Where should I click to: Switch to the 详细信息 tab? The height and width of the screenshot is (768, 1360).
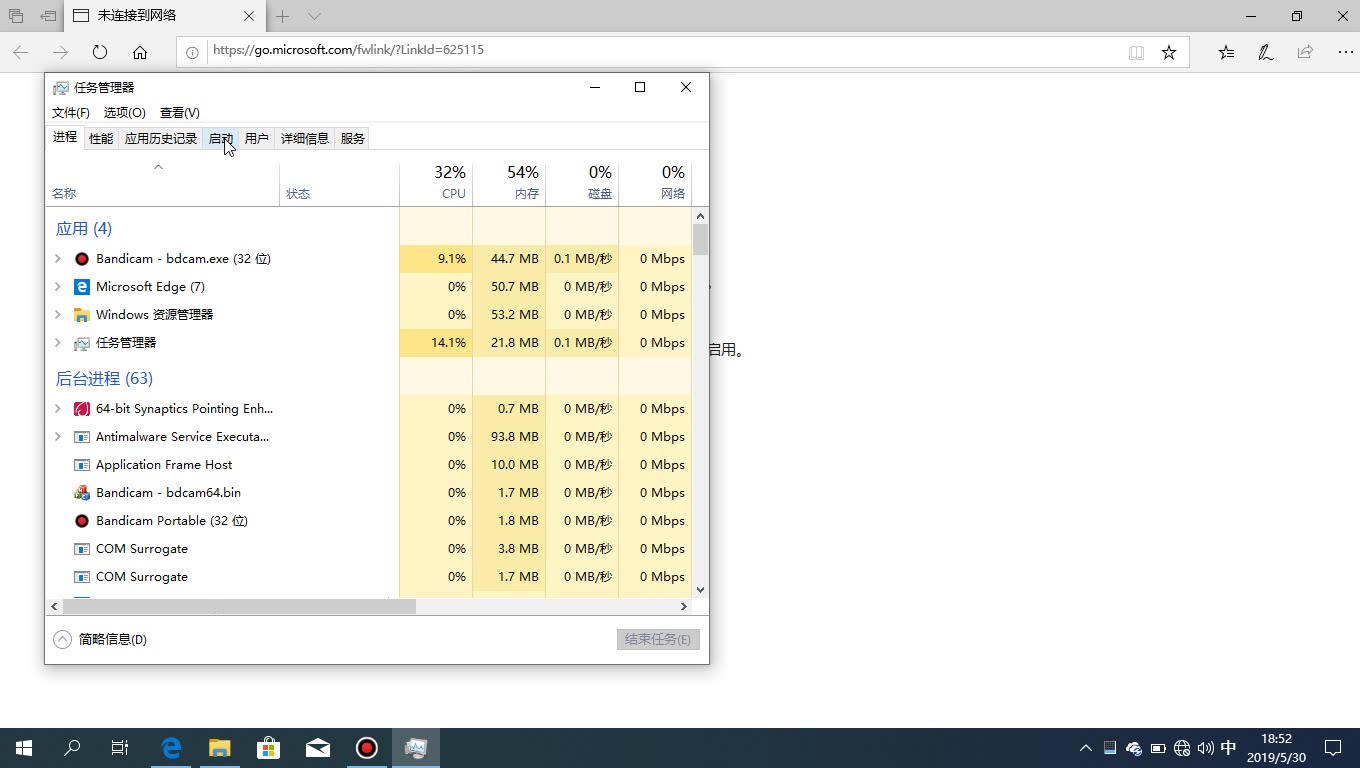[305, 139]
